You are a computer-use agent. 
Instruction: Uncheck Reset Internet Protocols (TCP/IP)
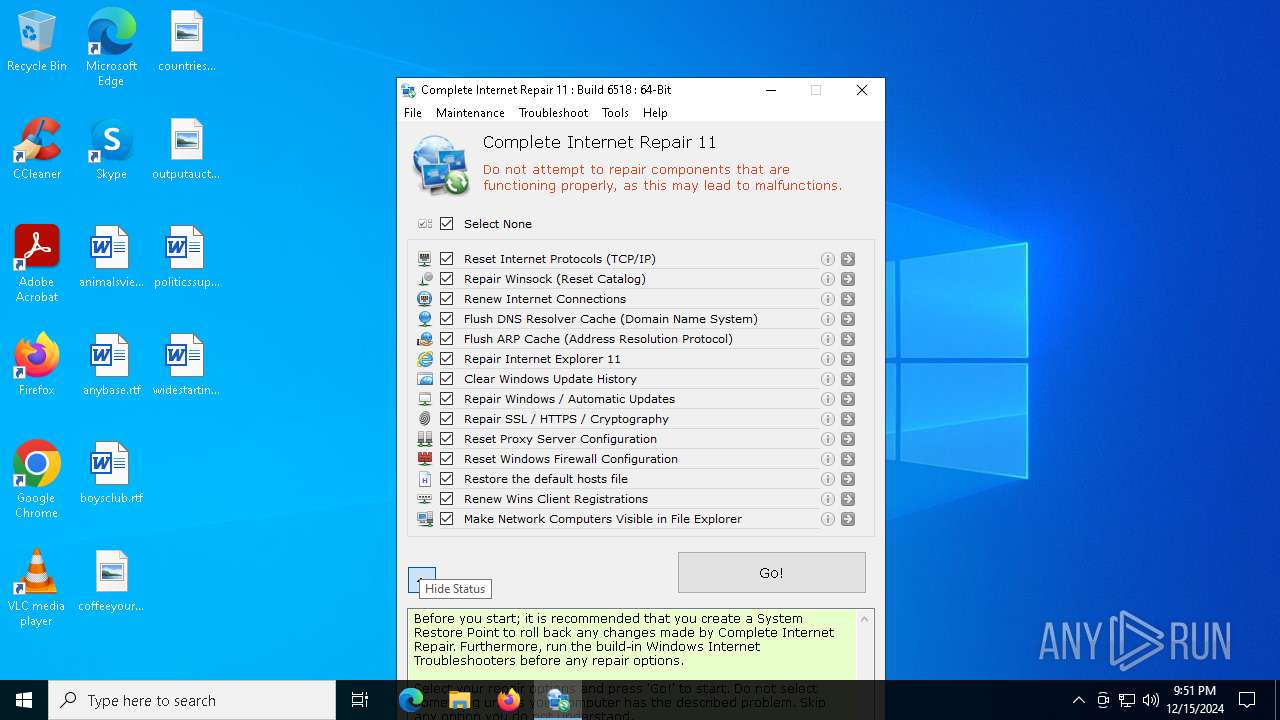pos(447,259)
